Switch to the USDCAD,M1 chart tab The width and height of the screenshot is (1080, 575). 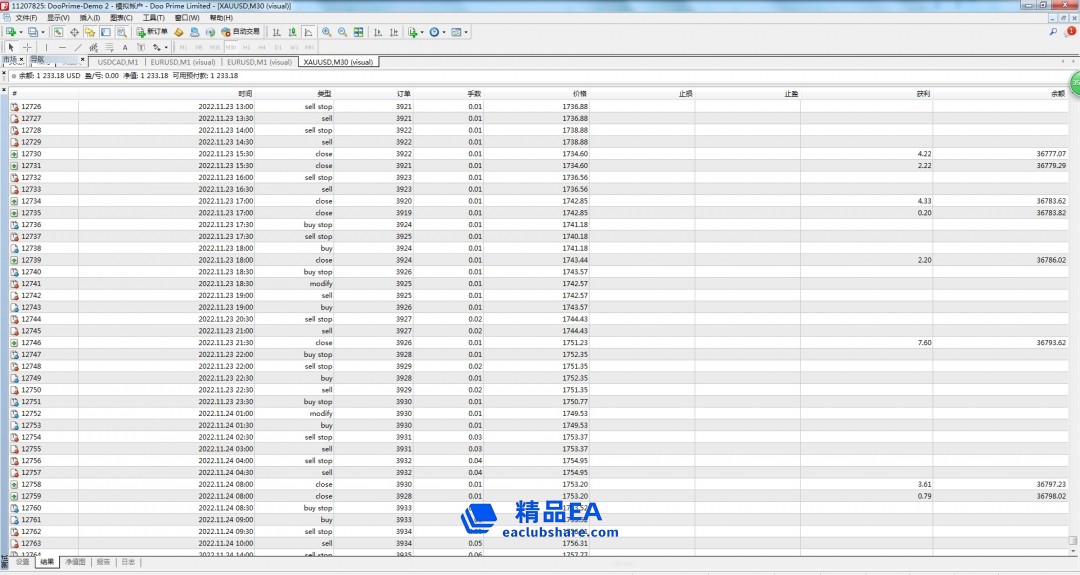tap(119, 62)
